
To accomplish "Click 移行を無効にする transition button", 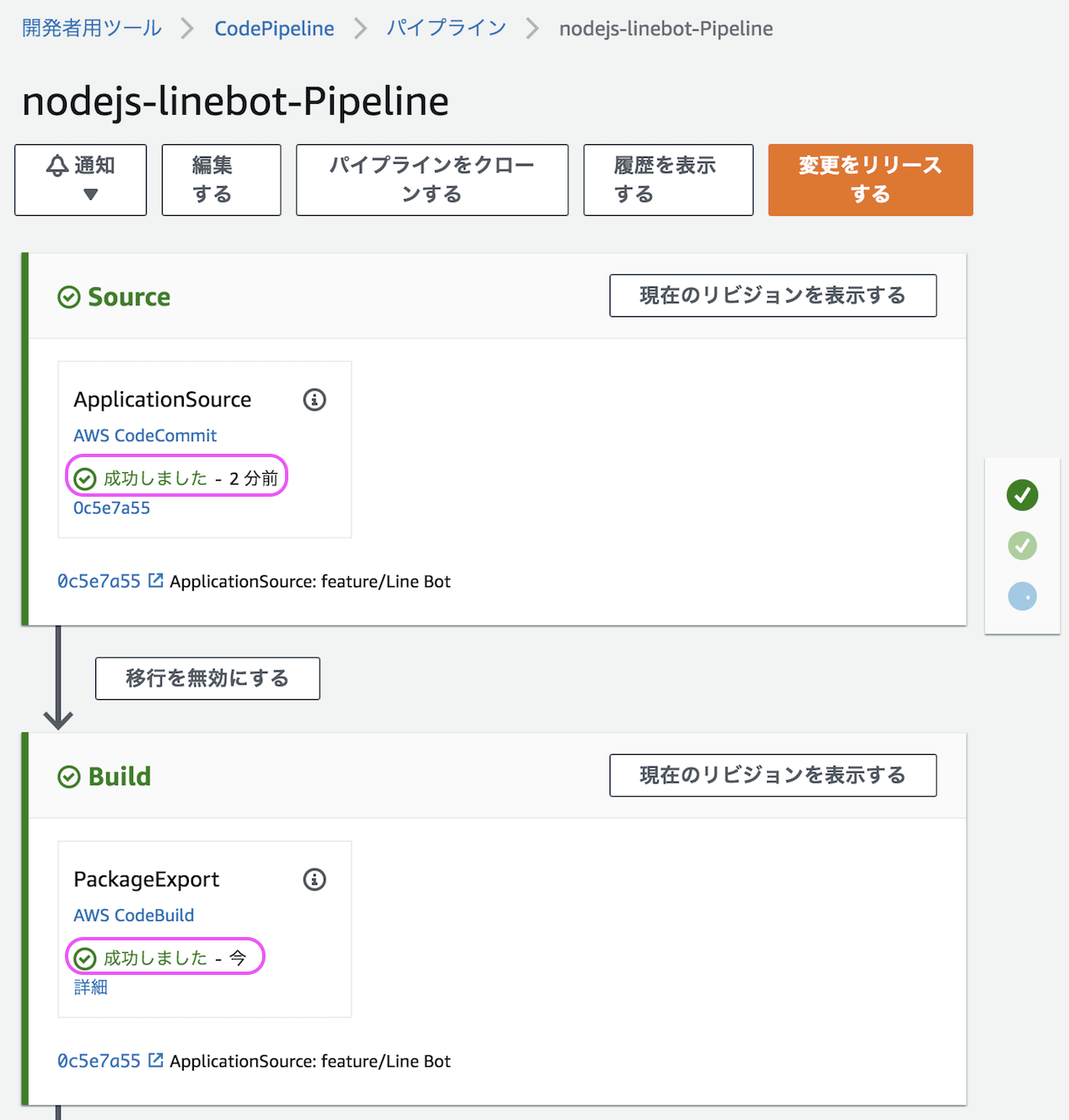I will [207, 678].
